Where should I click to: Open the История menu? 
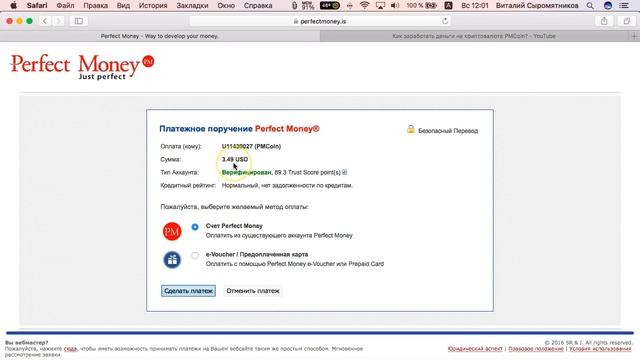coord(153,6)
